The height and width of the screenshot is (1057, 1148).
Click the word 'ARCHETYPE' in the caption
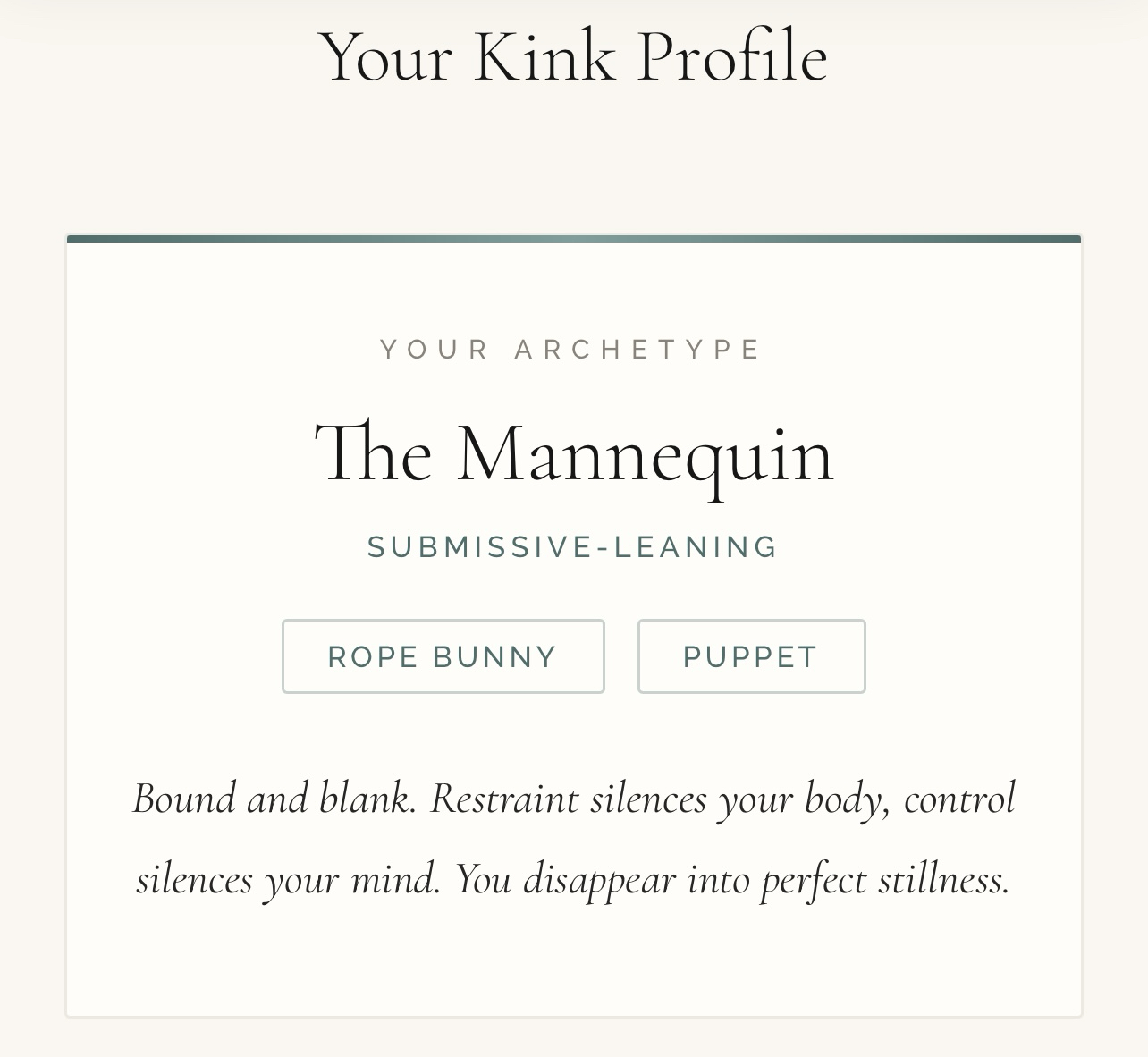pos(638,349)
